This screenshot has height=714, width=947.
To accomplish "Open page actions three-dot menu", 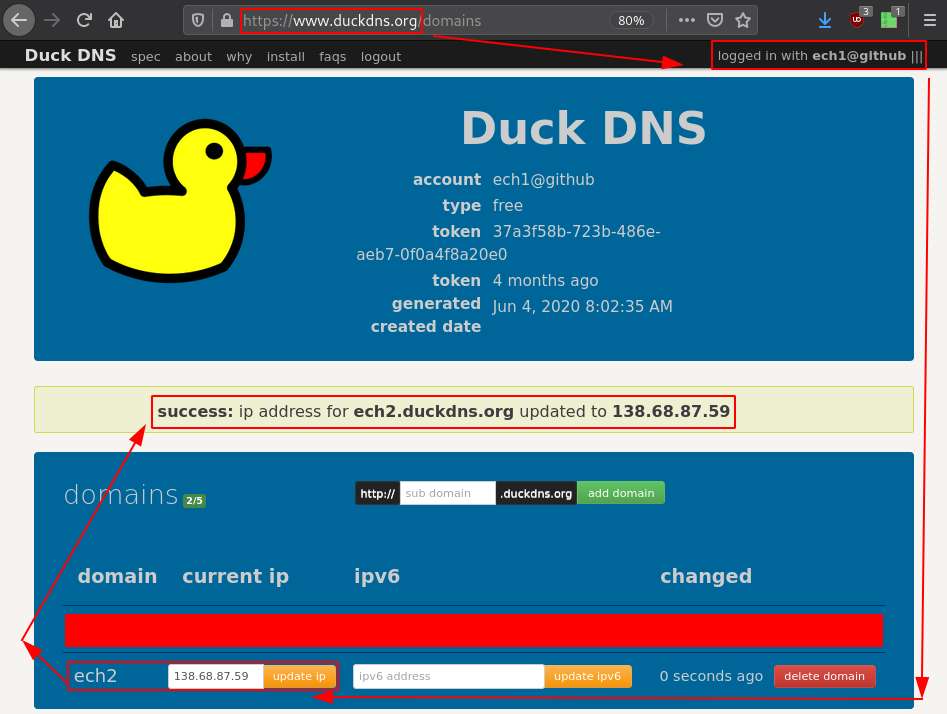I will pos(687,21).
